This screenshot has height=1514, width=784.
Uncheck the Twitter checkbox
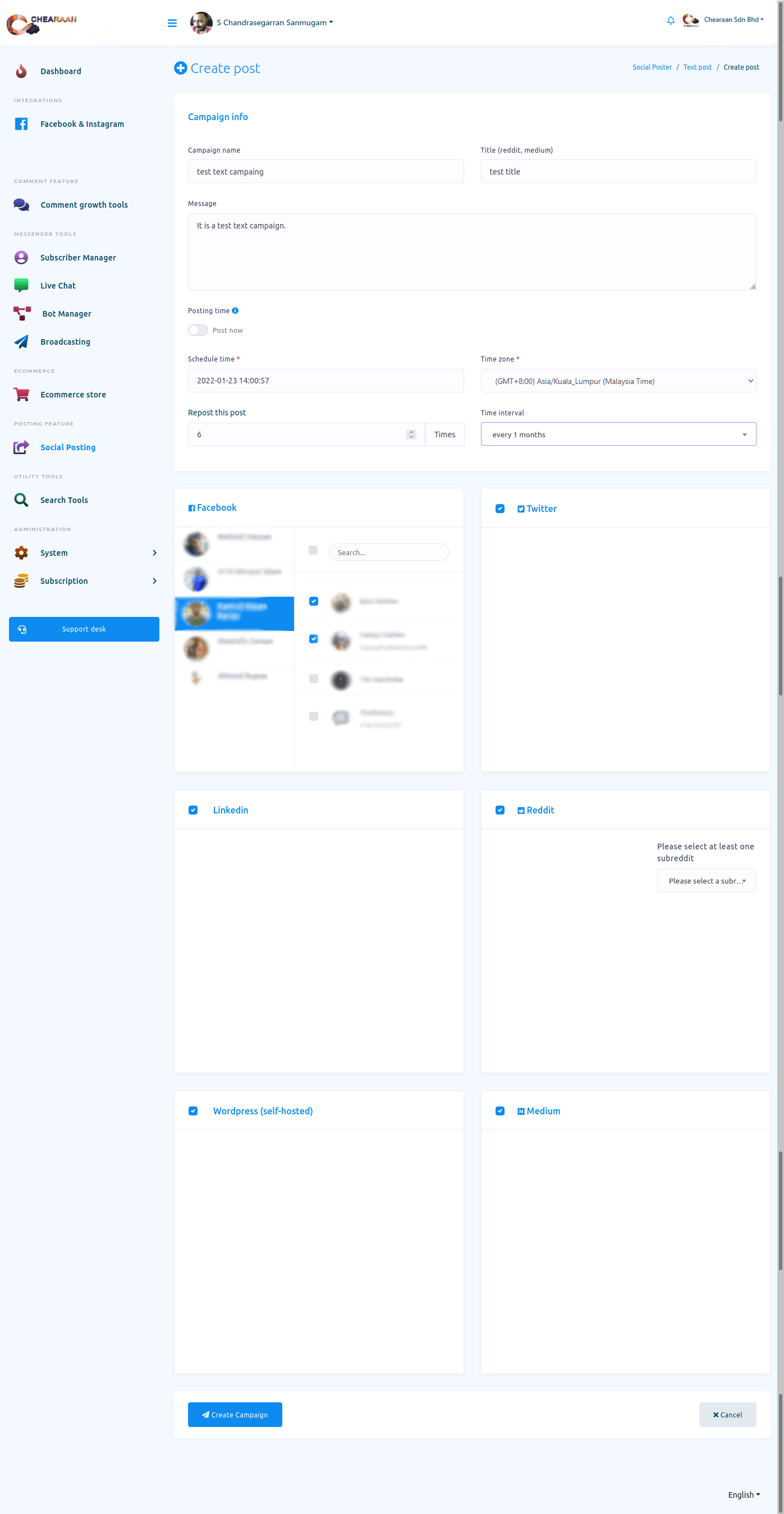click(x=499, y=509)
